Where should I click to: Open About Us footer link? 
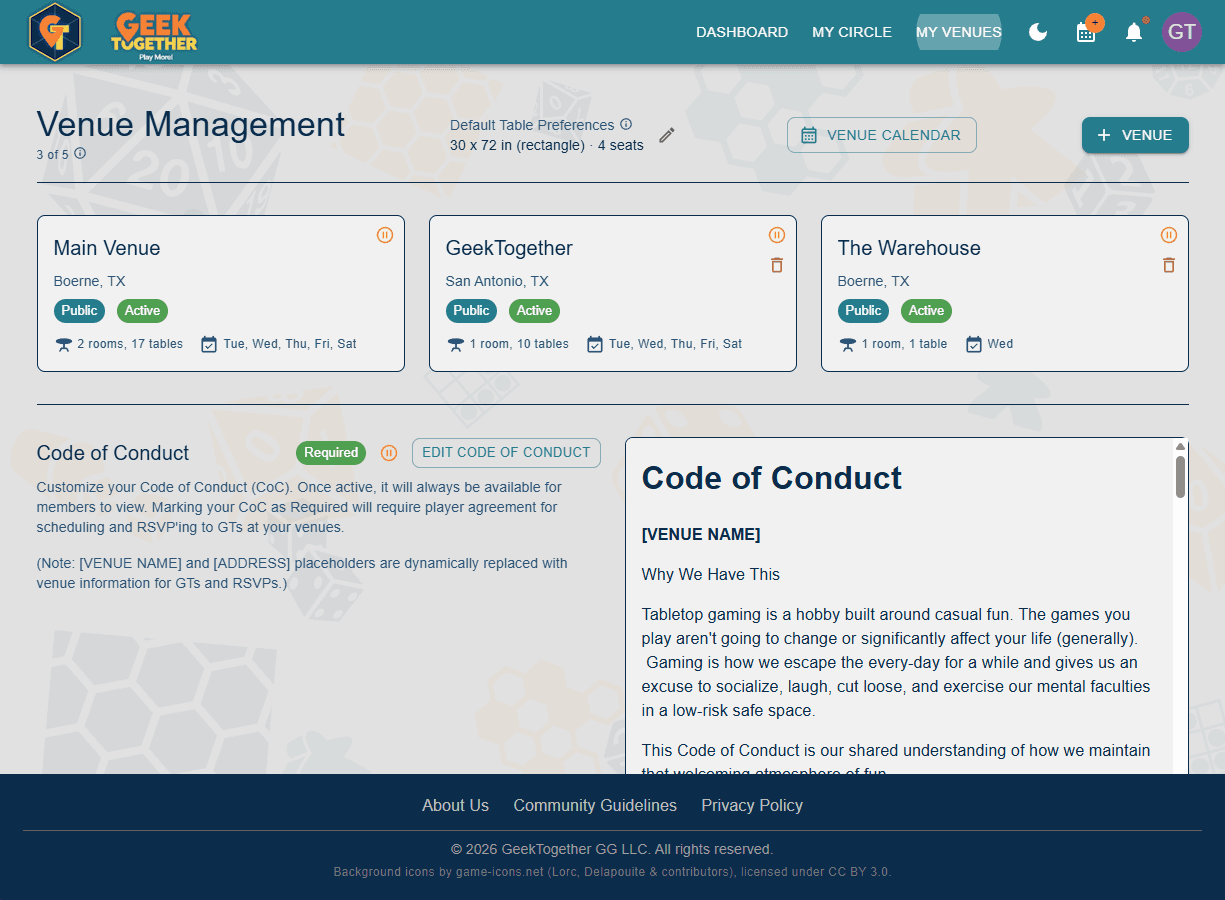point(455,805)
